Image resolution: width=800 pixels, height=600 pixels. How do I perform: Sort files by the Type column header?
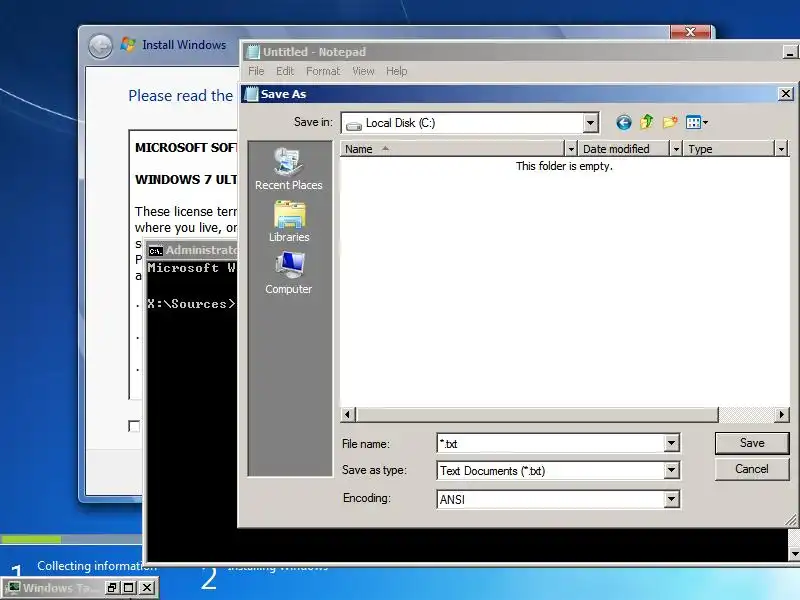(x=729, y=149)
